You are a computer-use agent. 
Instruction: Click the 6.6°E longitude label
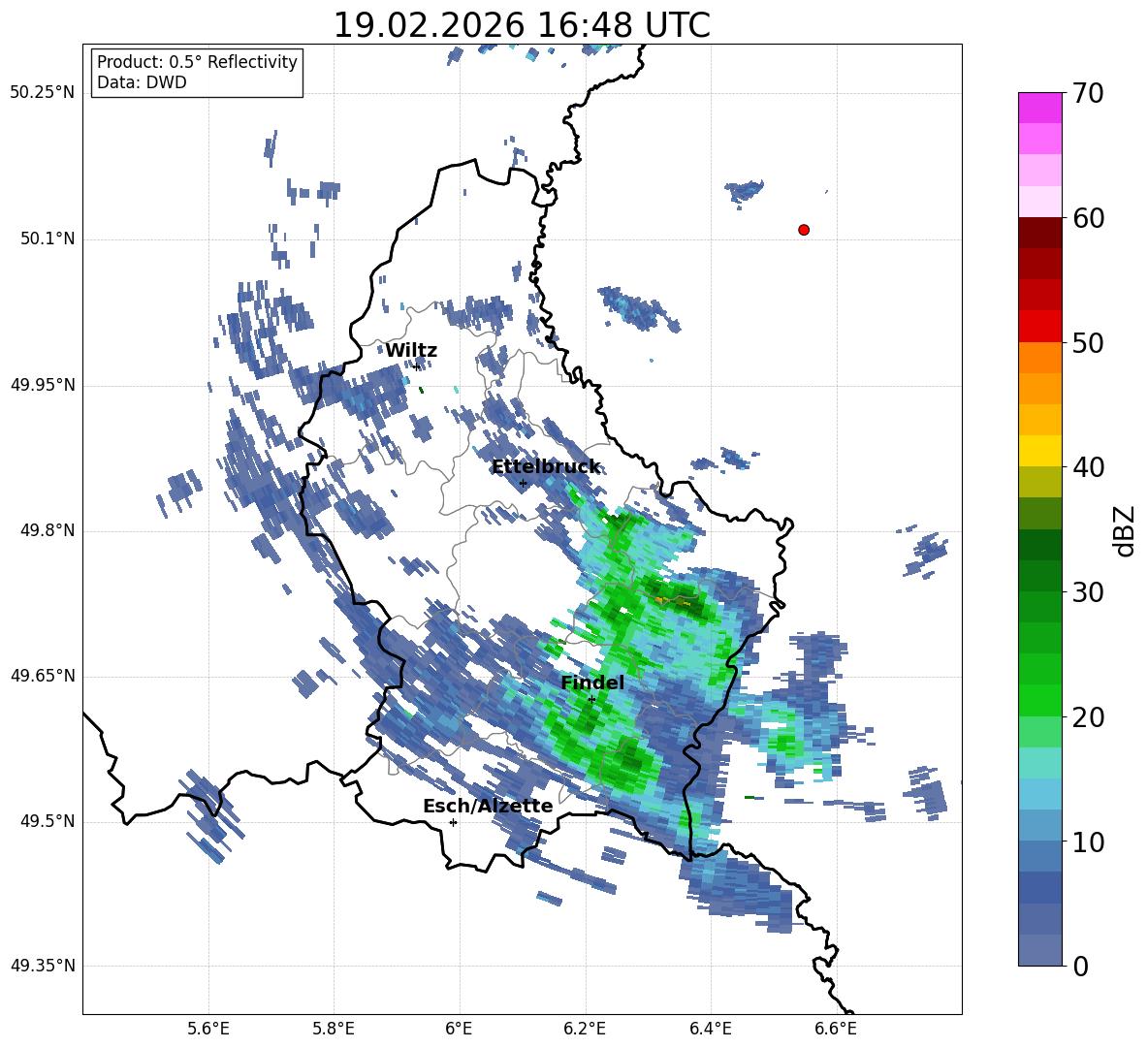[x=836, y=1029]
